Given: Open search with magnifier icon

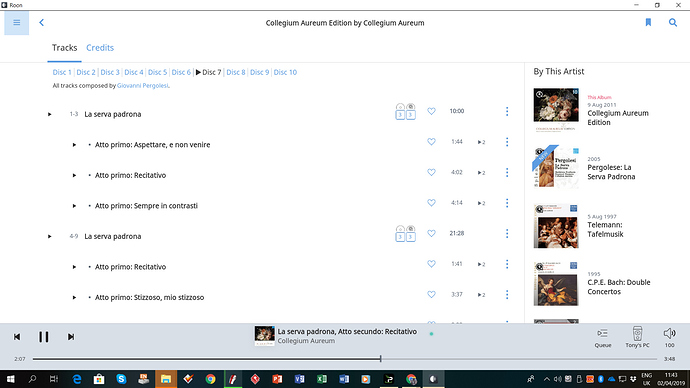Looking at the screenshot, I should 673,22.
